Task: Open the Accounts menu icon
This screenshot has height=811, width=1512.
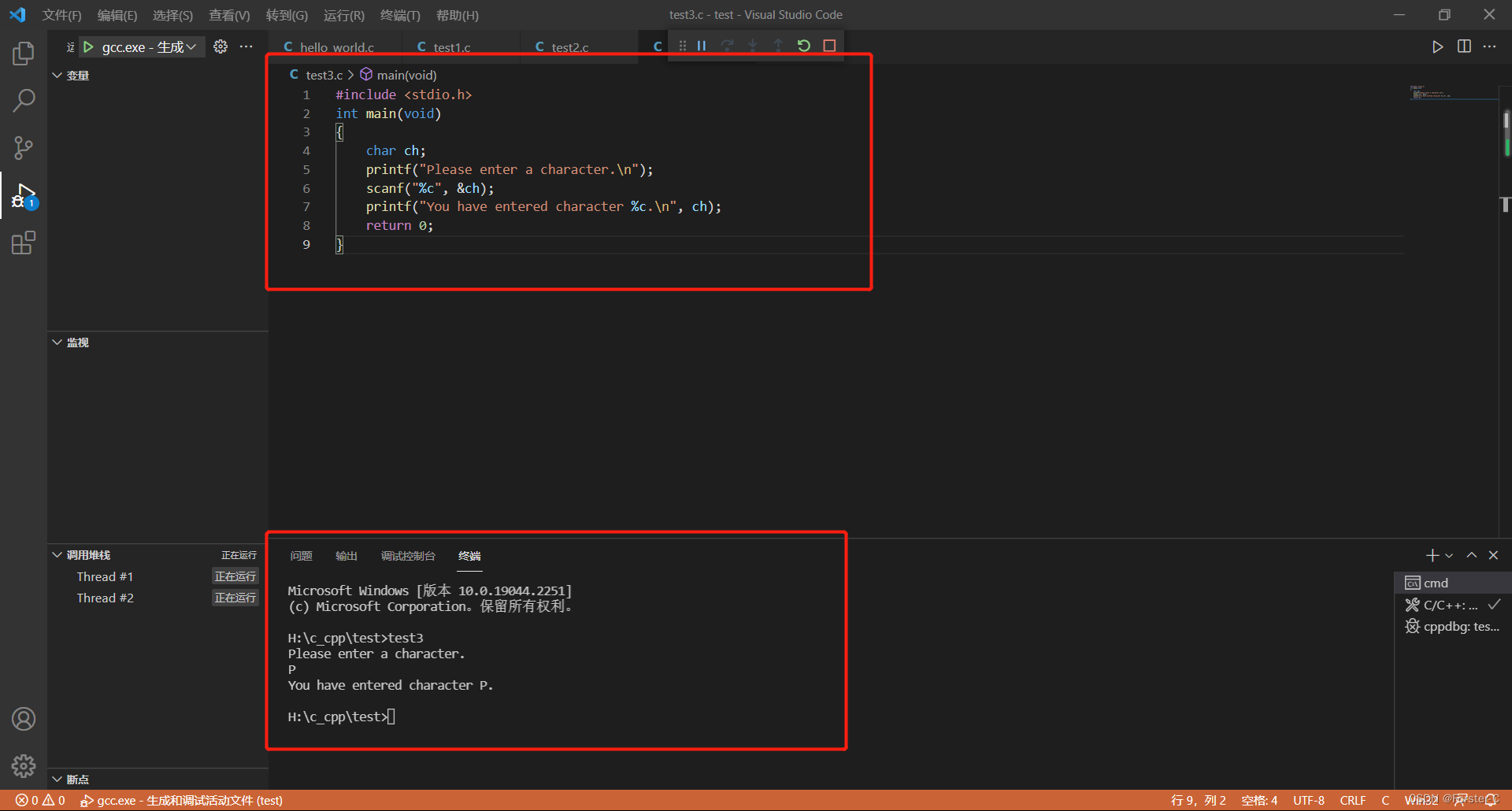Action: (x=24, y=719)
